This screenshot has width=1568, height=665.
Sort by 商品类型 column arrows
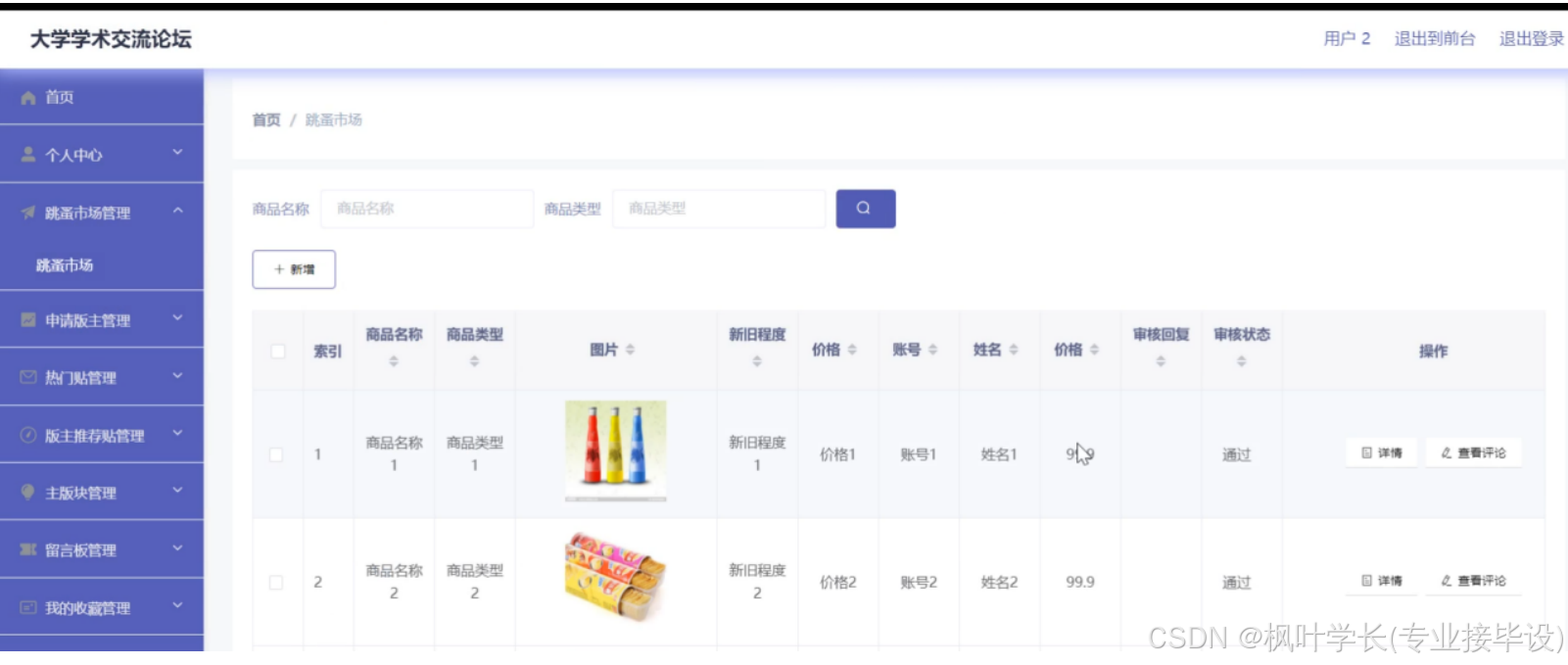474,361
